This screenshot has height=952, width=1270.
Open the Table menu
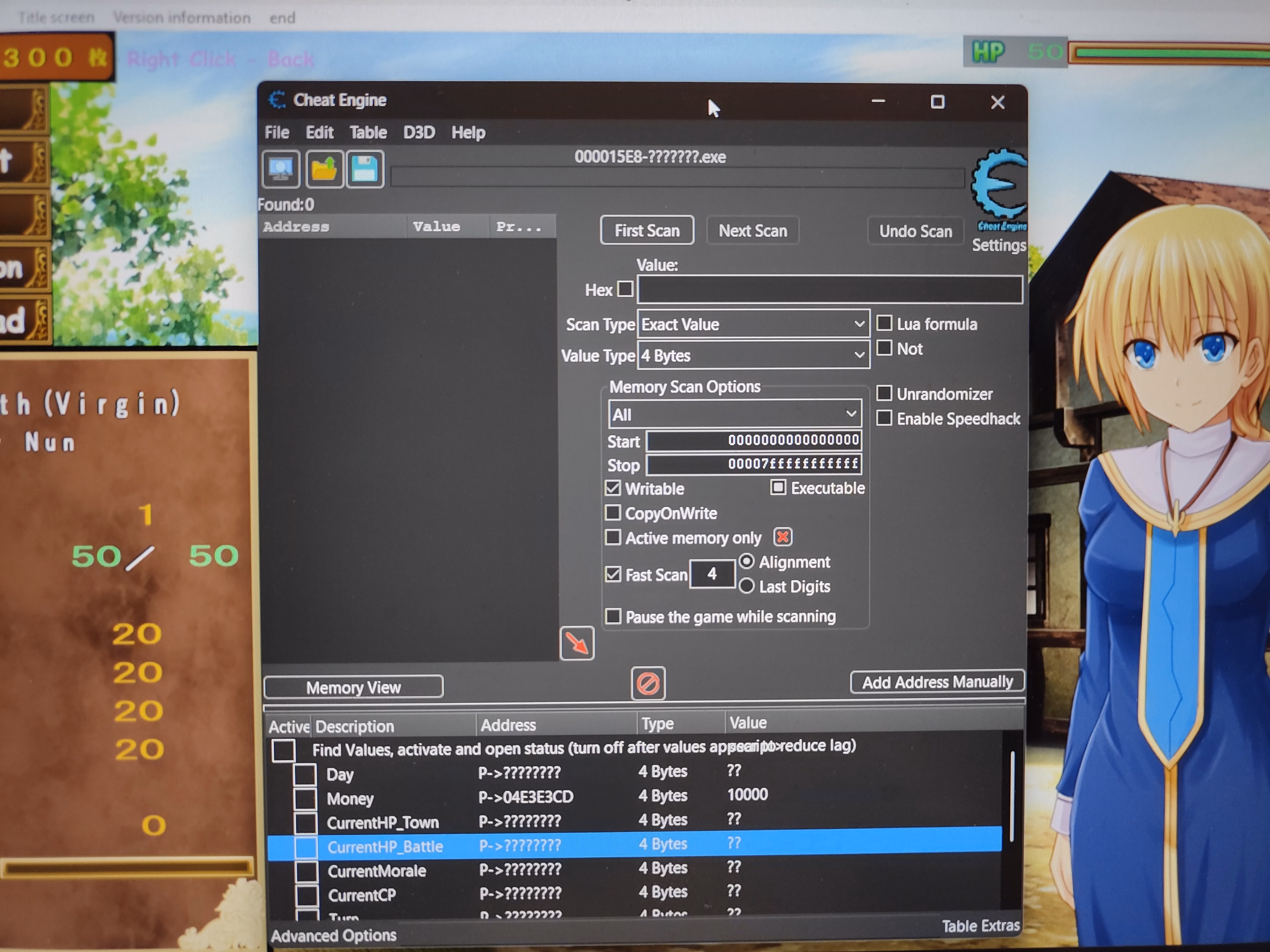click(x=368, y=133)
